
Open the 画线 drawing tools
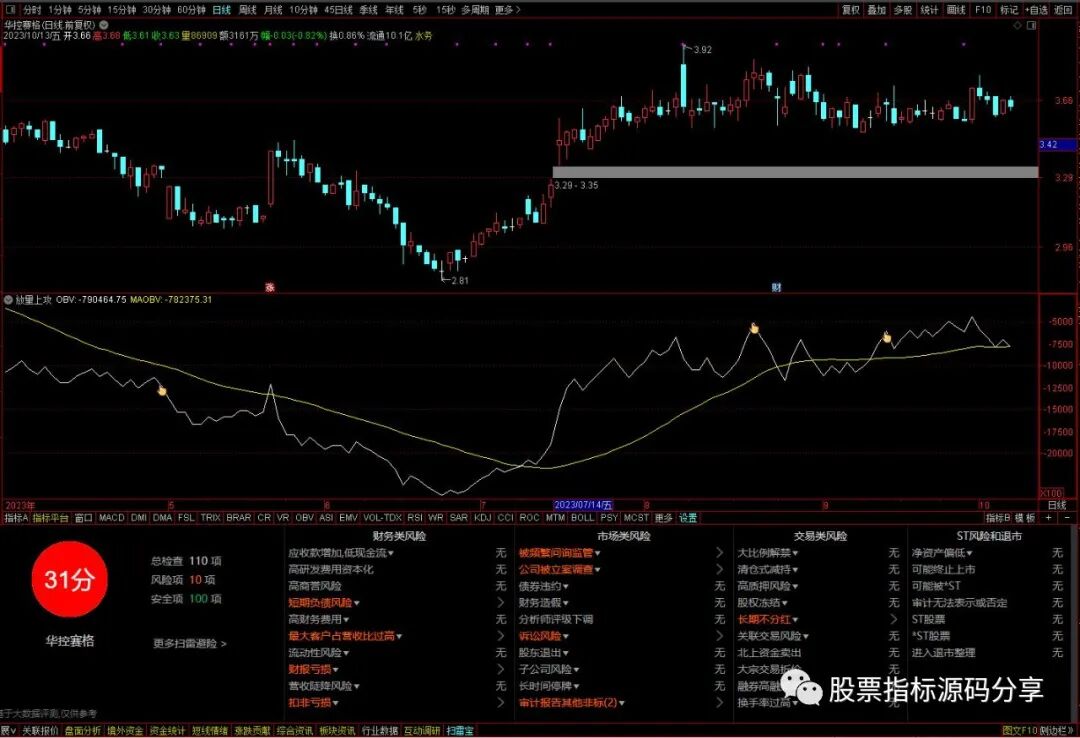coord(956,10)
